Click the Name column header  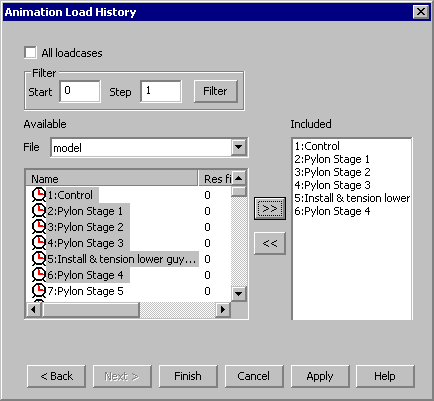click(x=112, y=179)
